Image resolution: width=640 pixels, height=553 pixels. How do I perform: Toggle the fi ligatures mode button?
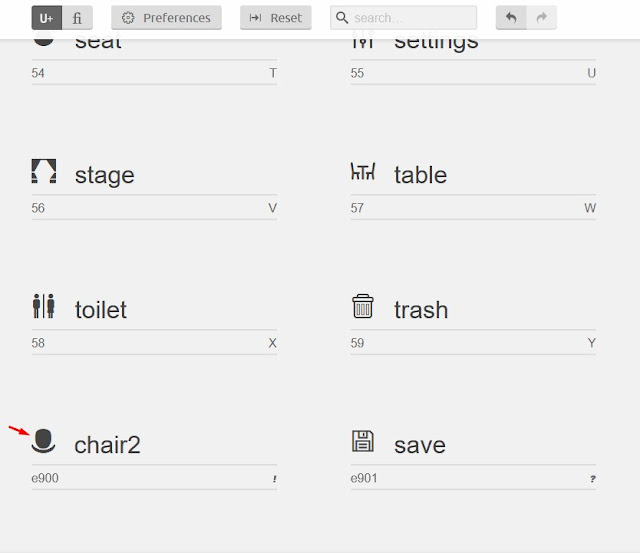77,18
